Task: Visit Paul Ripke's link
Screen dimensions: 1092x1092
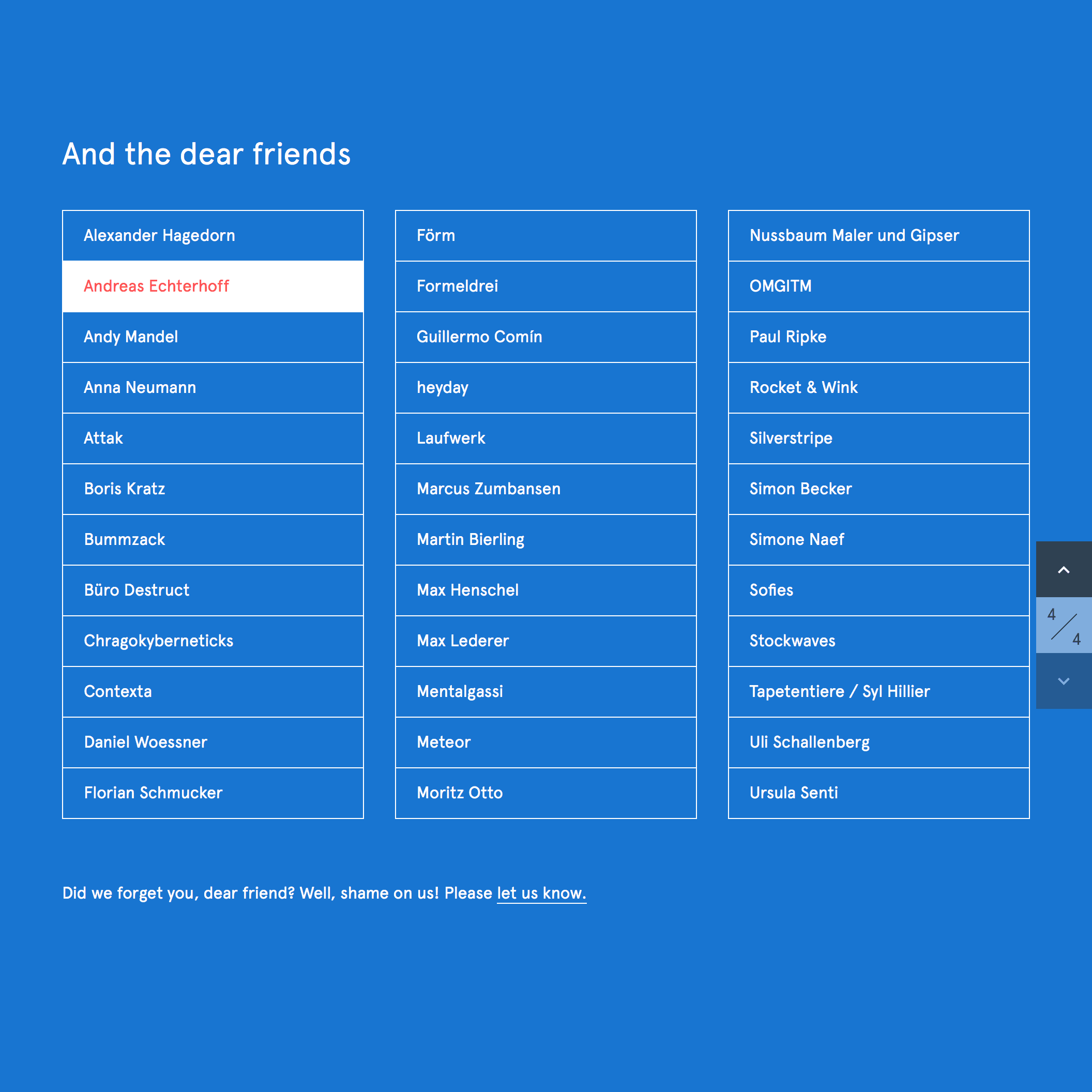Action: pyautogui.click(x=879, y=337)
